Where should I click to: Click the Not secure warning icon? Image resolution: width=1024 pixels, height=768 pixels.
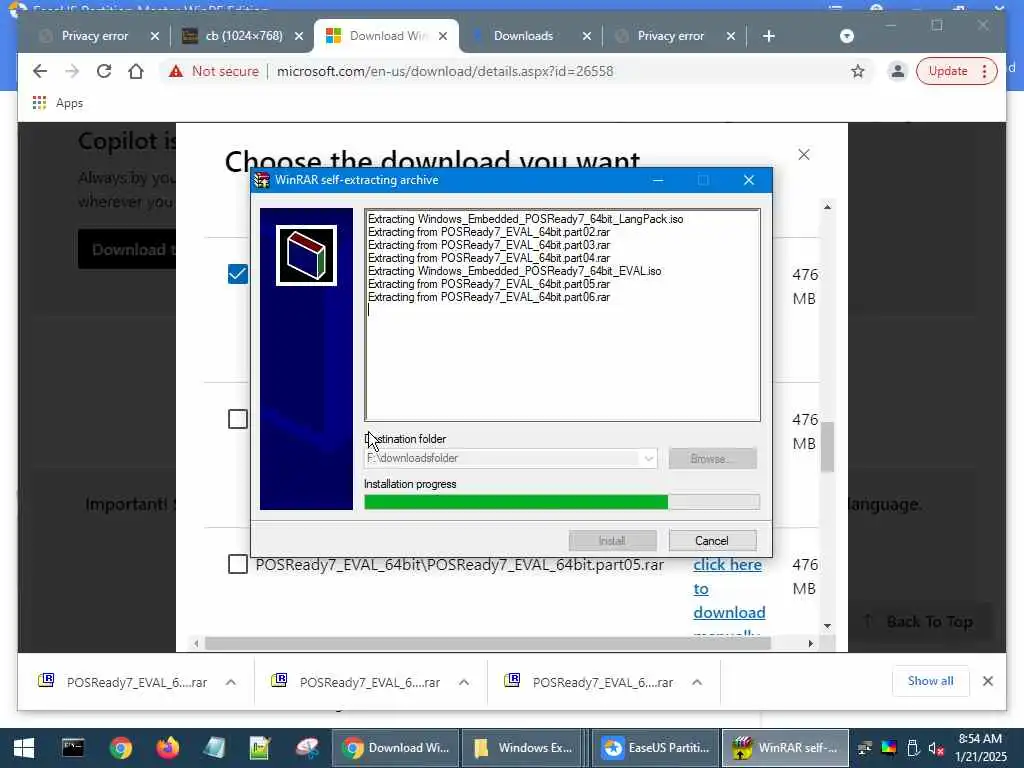point(176,71)
